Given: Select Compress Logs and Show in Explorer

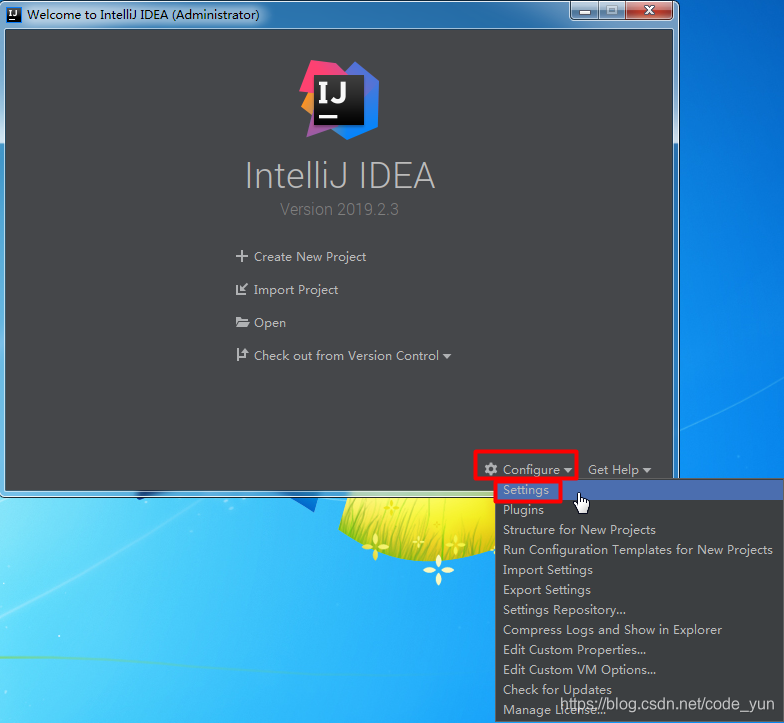Looking at the screenshot, I should coord(639,630).
